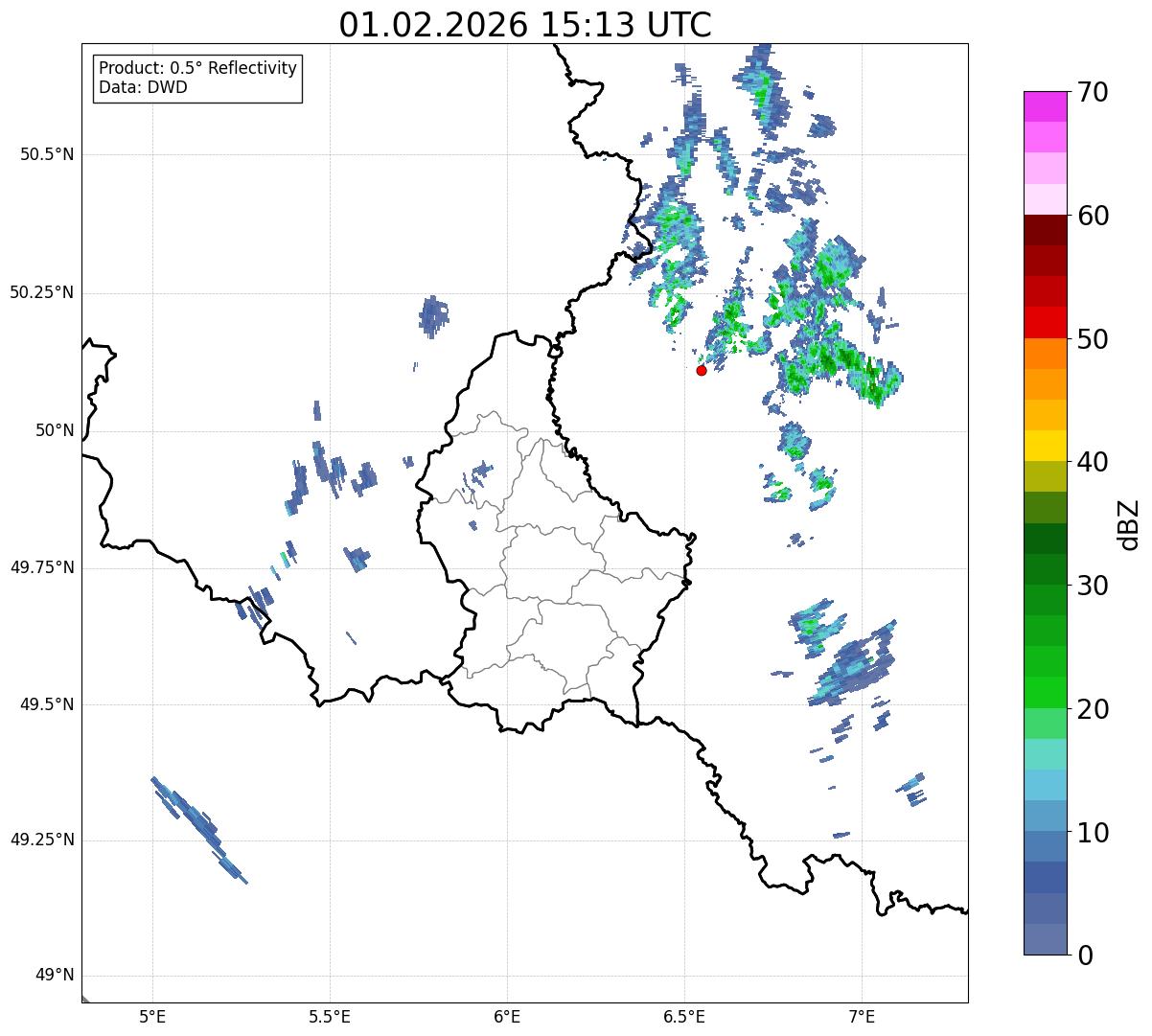Click the 6°E longitude label

(507, 1016)
